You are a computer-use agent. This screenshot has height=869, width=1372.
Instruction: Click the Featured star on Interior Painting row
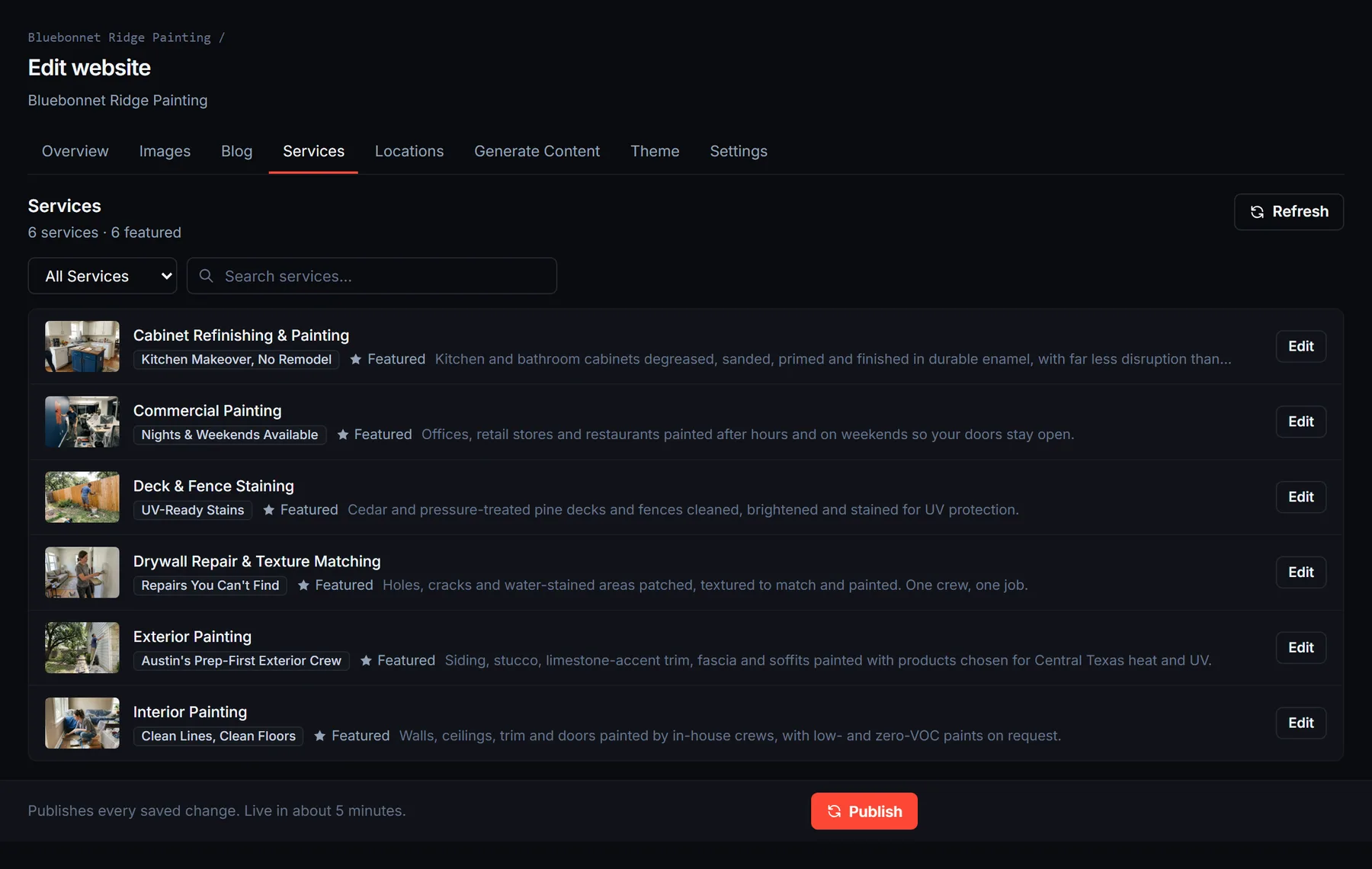coord(320,736)
